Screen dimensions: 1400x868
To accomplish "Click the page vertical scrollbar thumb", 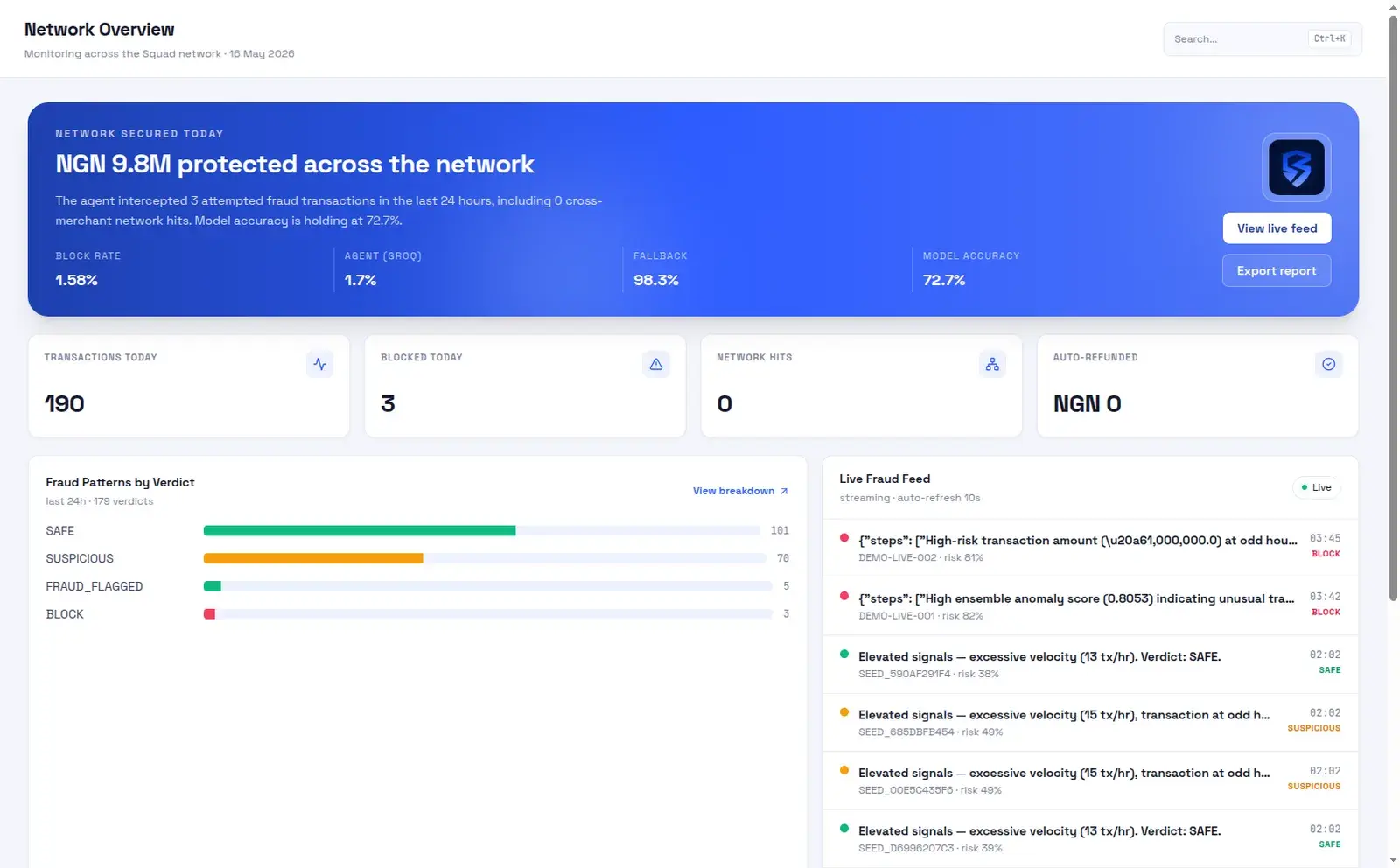I will click(1393, 306).
